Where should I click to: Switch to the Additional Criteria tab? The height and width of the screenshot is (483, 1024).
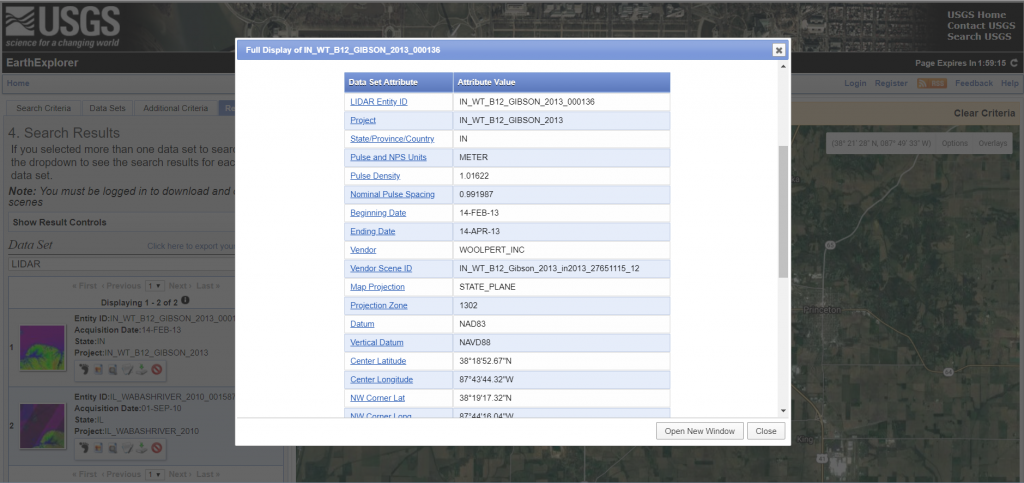pyautogui.click(x=176, y=108)
